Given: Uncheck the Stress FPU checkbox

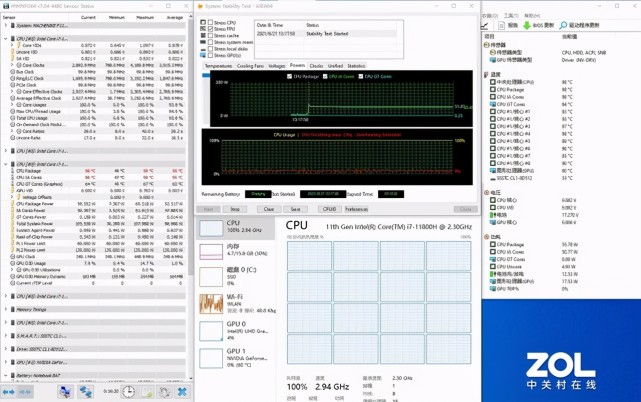Looking at the screenshot, I should (211, 29).
